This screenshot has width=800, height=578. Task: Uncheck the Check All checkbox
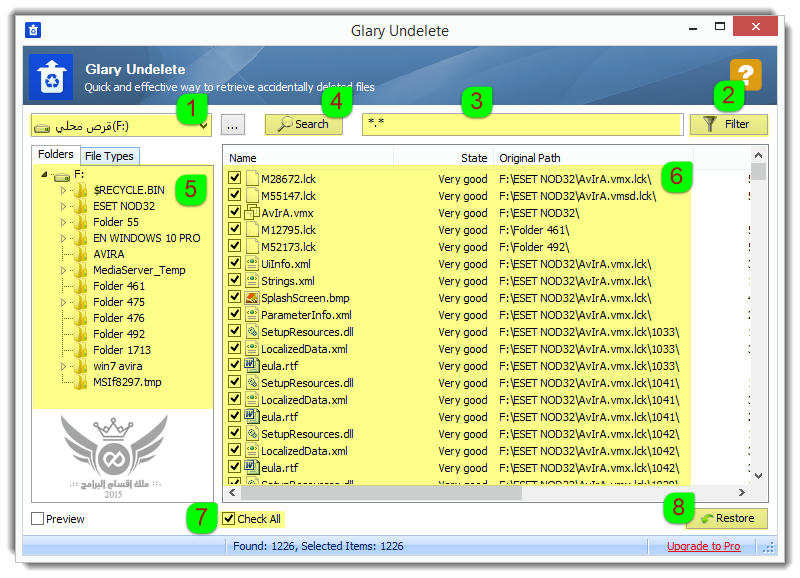pos(229,519)
